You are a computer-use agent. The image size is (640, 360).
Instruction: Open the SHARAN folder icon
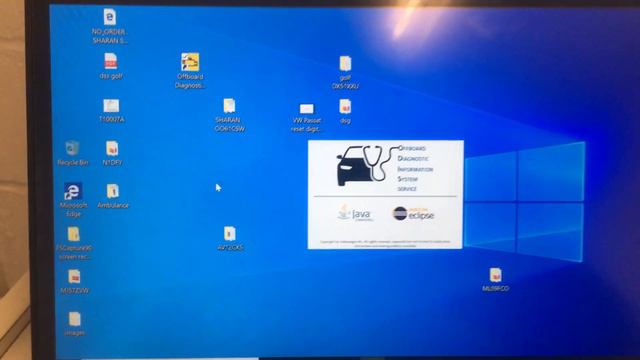tap(229, 106)
